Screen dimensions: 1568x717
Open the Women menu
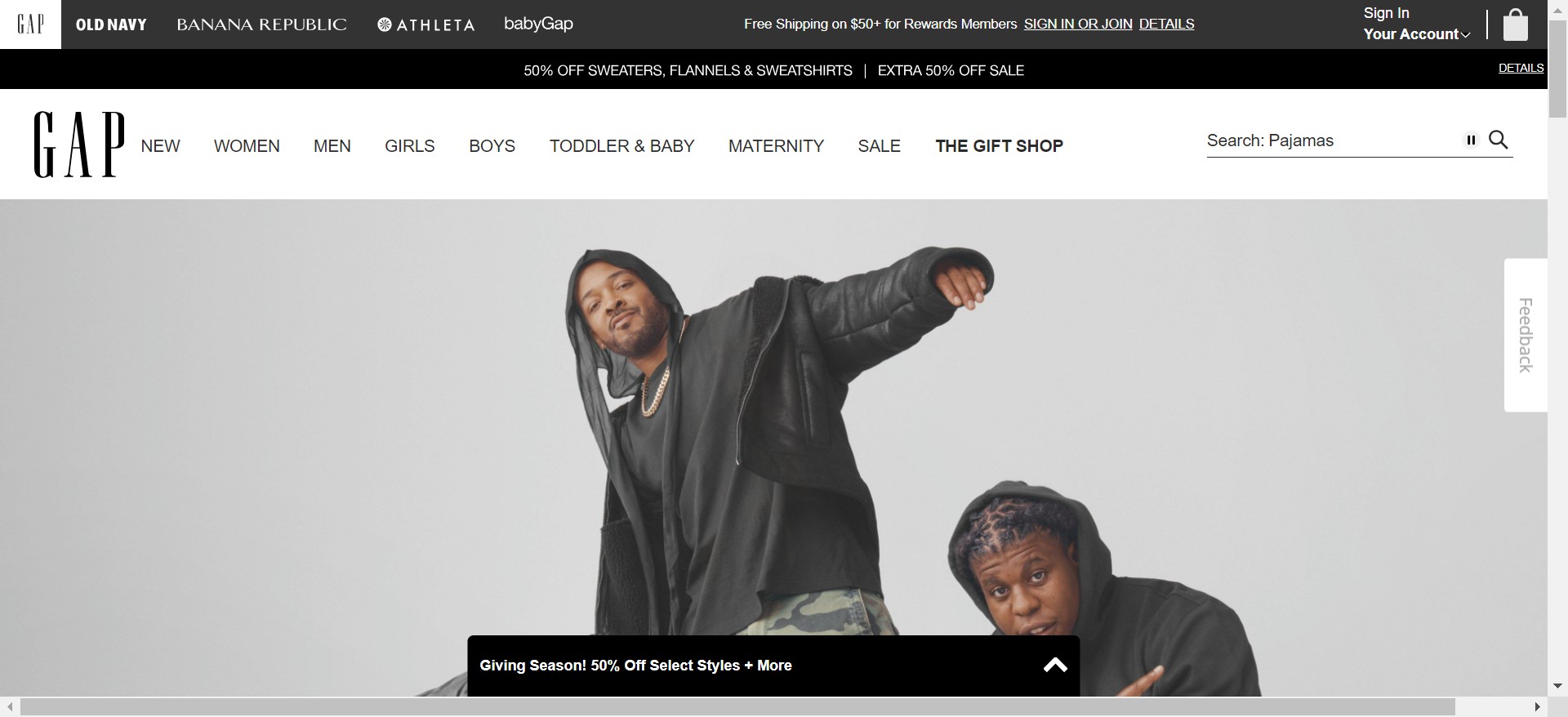[247, 146]
